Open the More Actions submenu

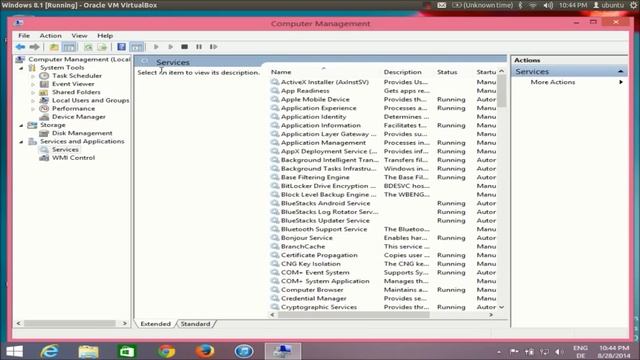[x=553, y=82]
